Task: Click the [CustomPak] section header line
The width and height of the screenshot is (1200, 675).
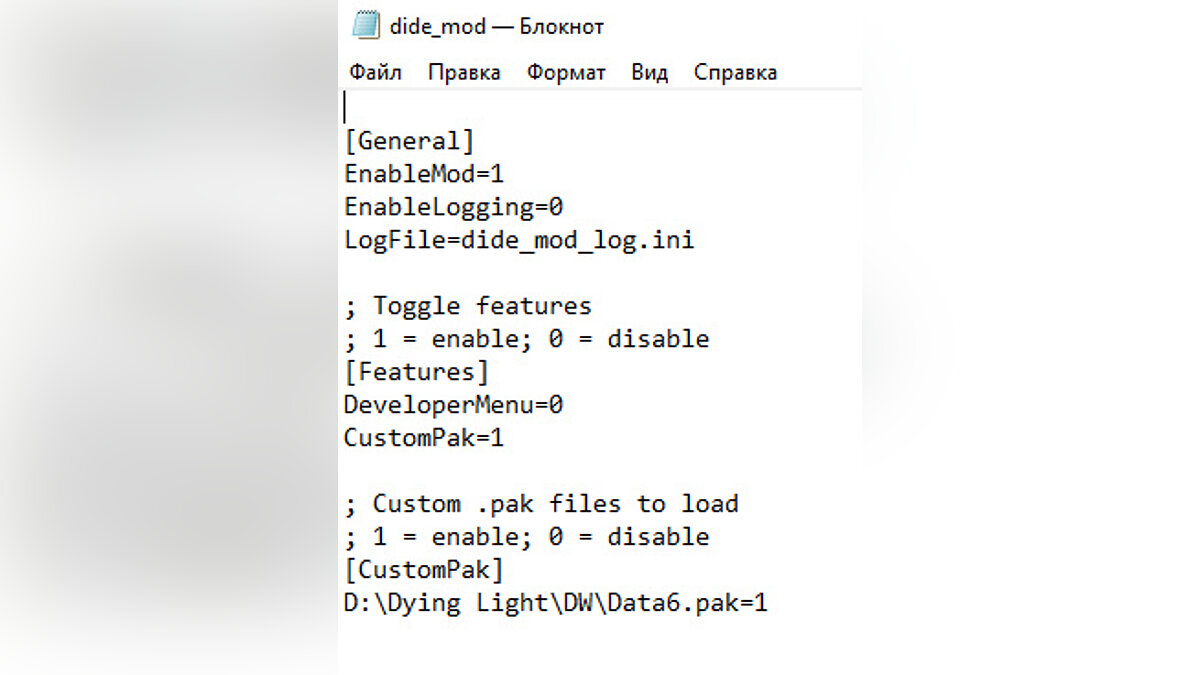Action: [424, 570]
